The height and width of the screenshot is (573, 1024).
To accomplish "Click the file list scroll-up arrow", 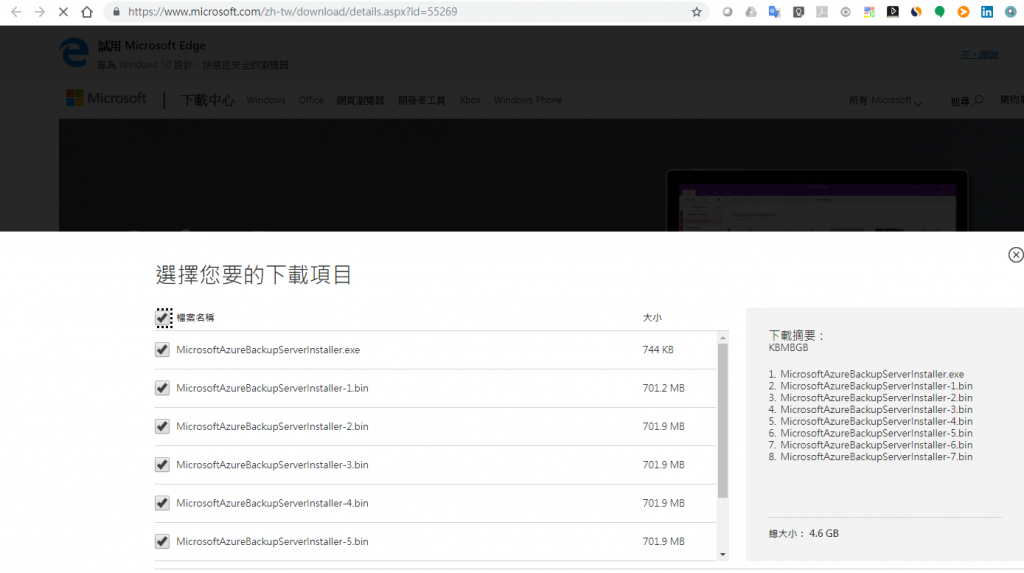I will 722,338.
